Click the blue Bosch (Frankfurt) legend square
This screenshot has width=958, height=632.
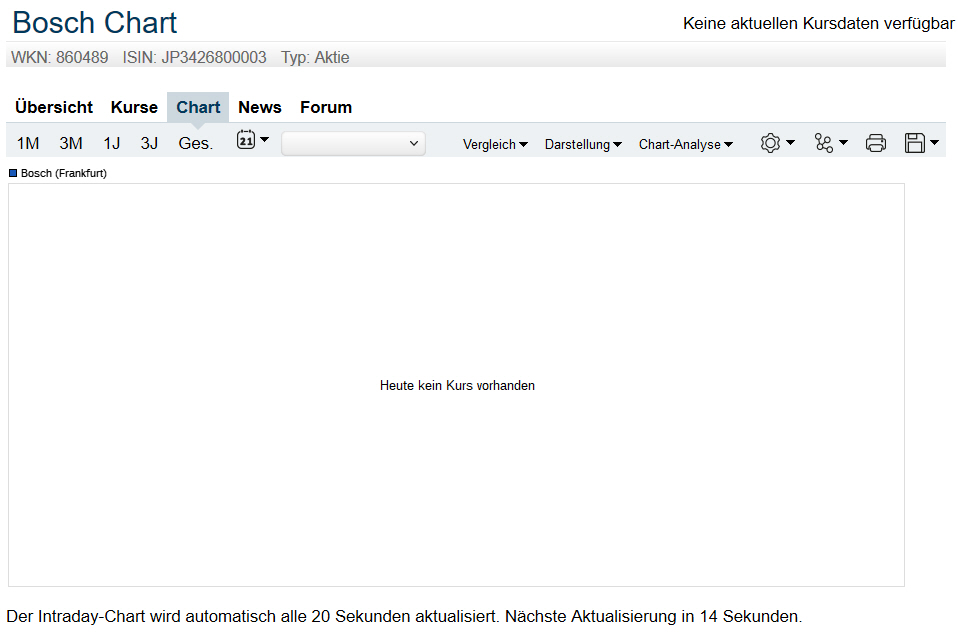pyautogui.click(x=13, y=173)
